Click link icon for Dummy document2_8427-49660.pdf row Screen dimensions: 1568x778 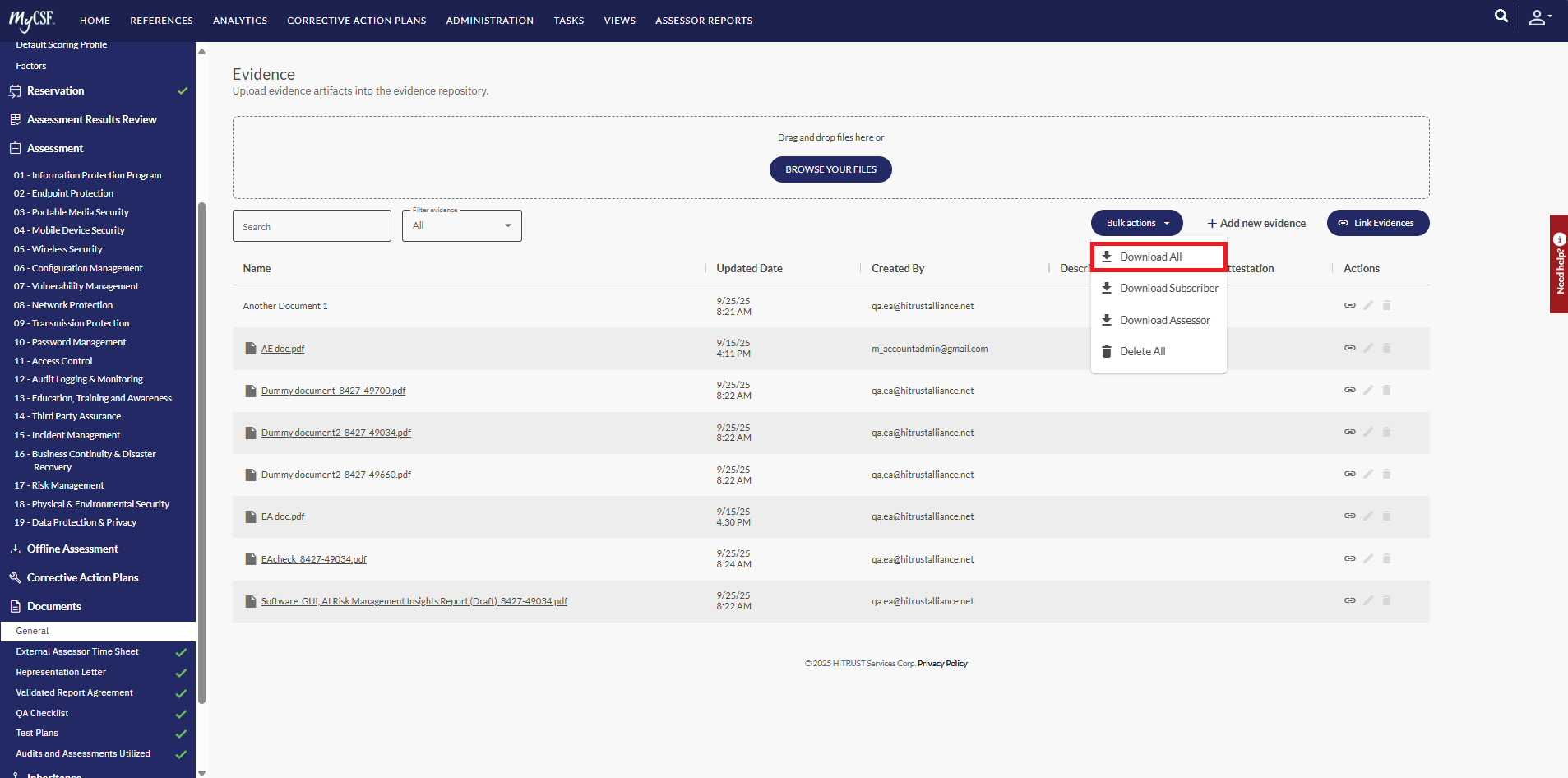[x=1349, y=474]
